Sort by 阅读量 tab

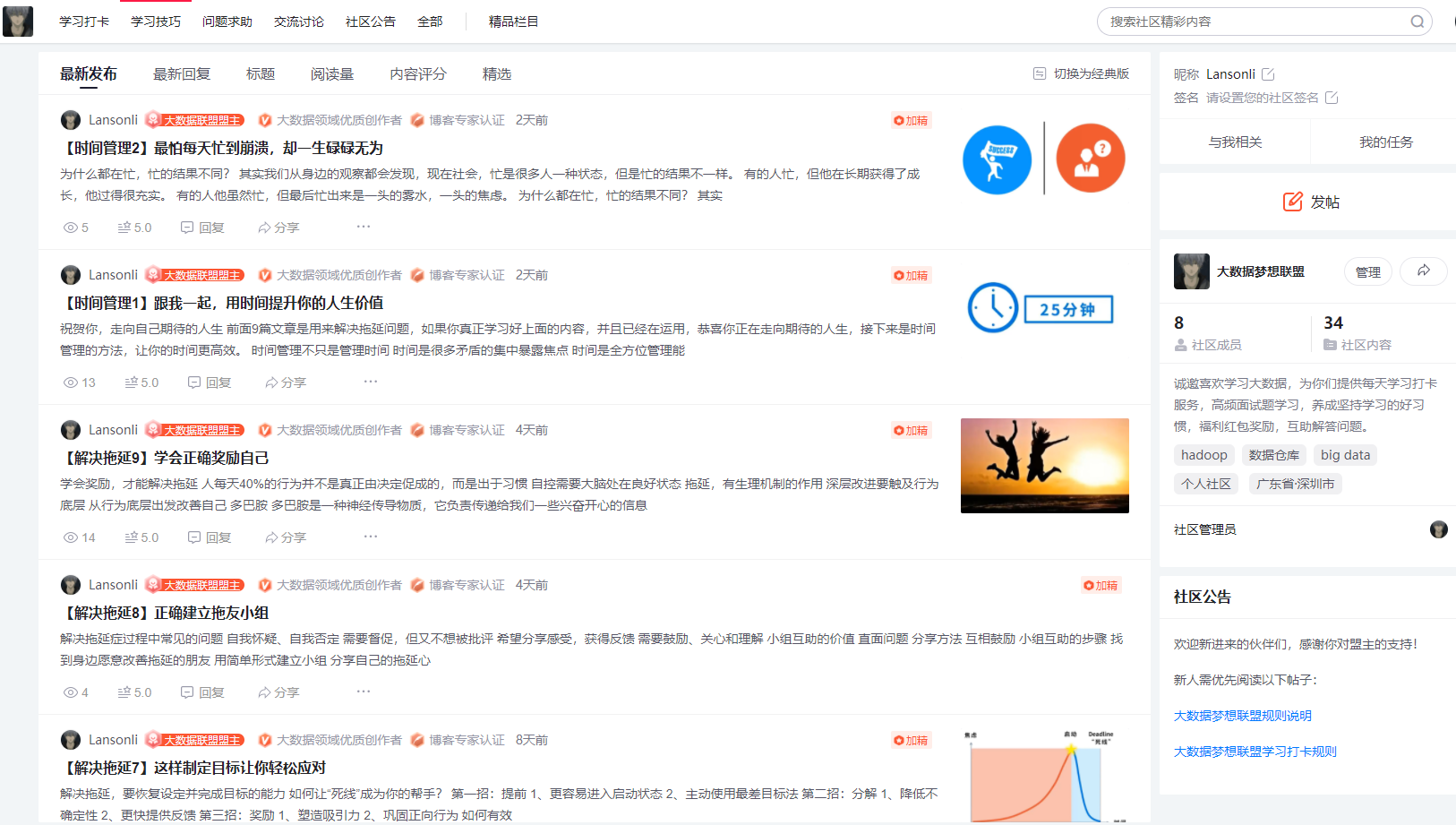pos(332,73)
